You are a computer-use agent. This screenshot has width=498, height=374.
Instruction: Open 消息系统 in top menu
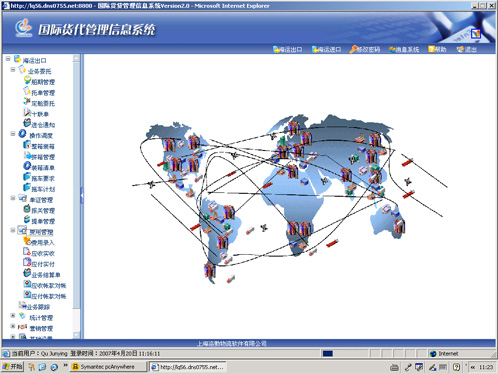404,50
